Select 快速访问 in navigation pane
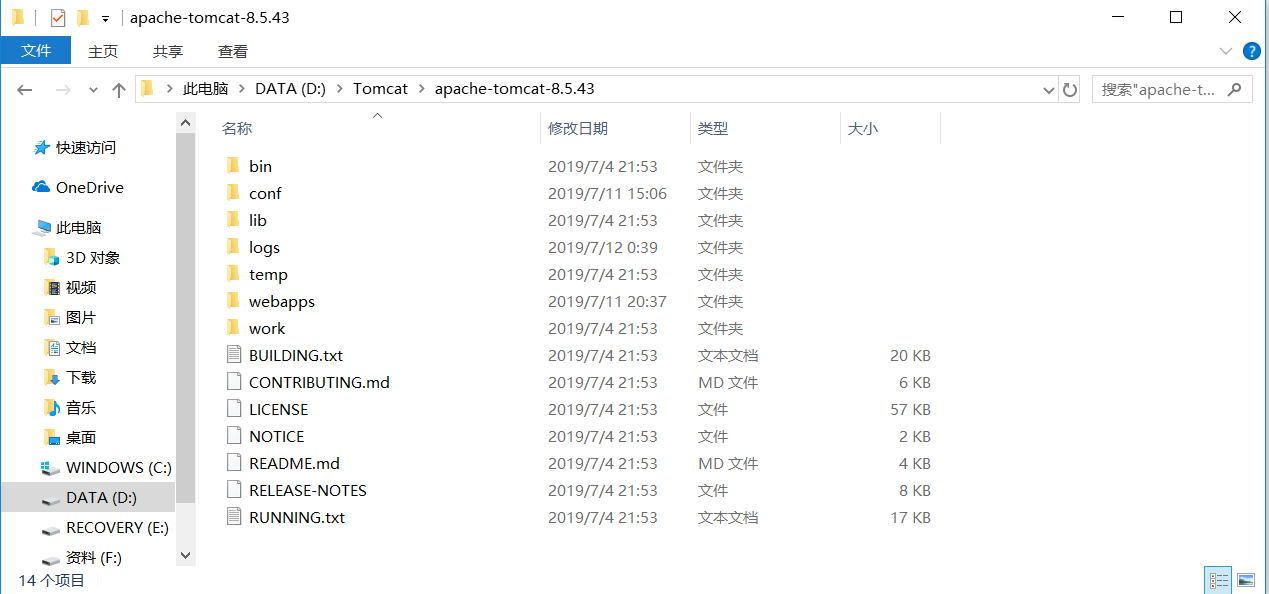 tap(86, 148)
